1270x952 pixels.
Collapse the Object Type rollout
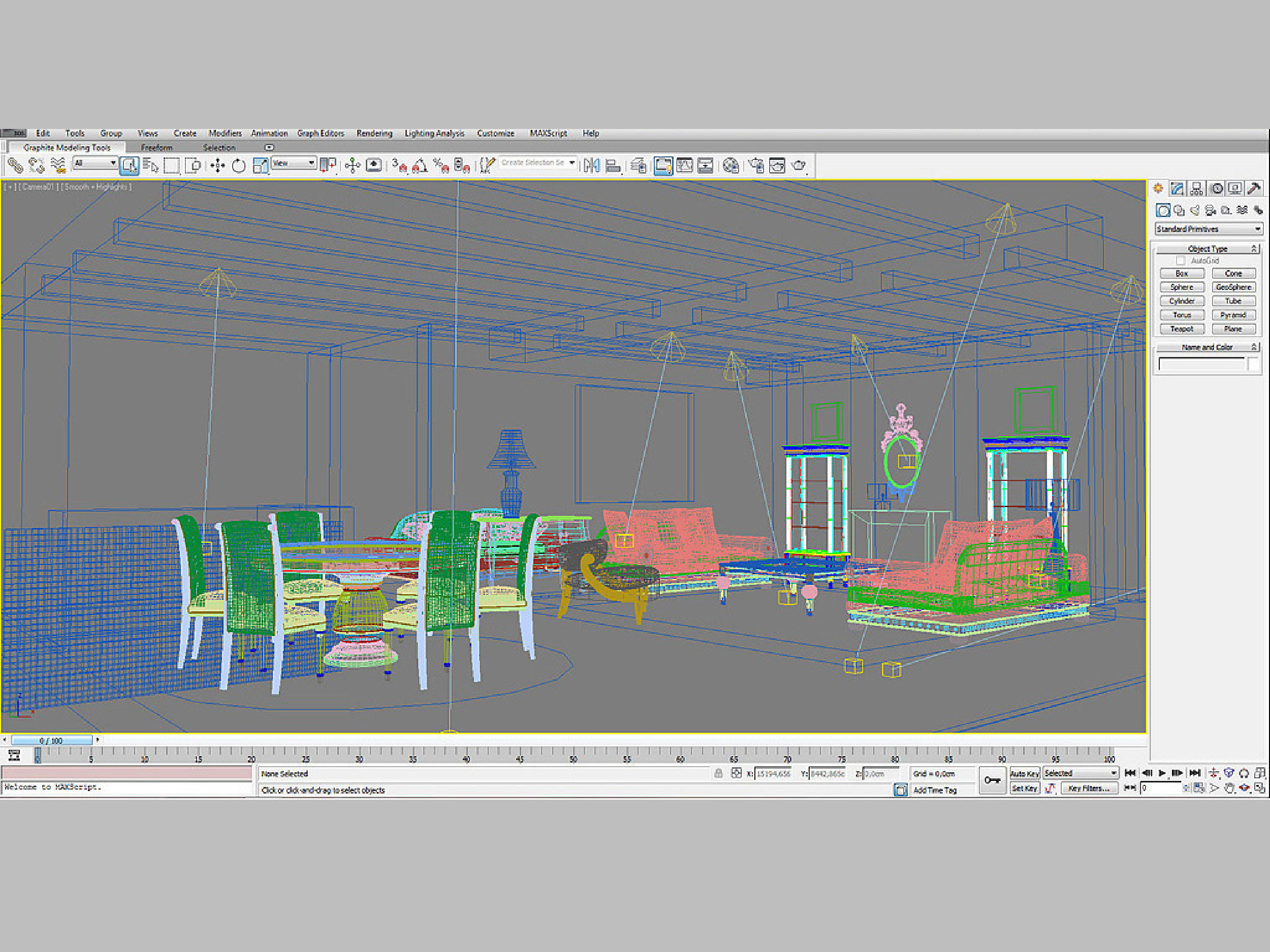click(x=1207, y=248)
